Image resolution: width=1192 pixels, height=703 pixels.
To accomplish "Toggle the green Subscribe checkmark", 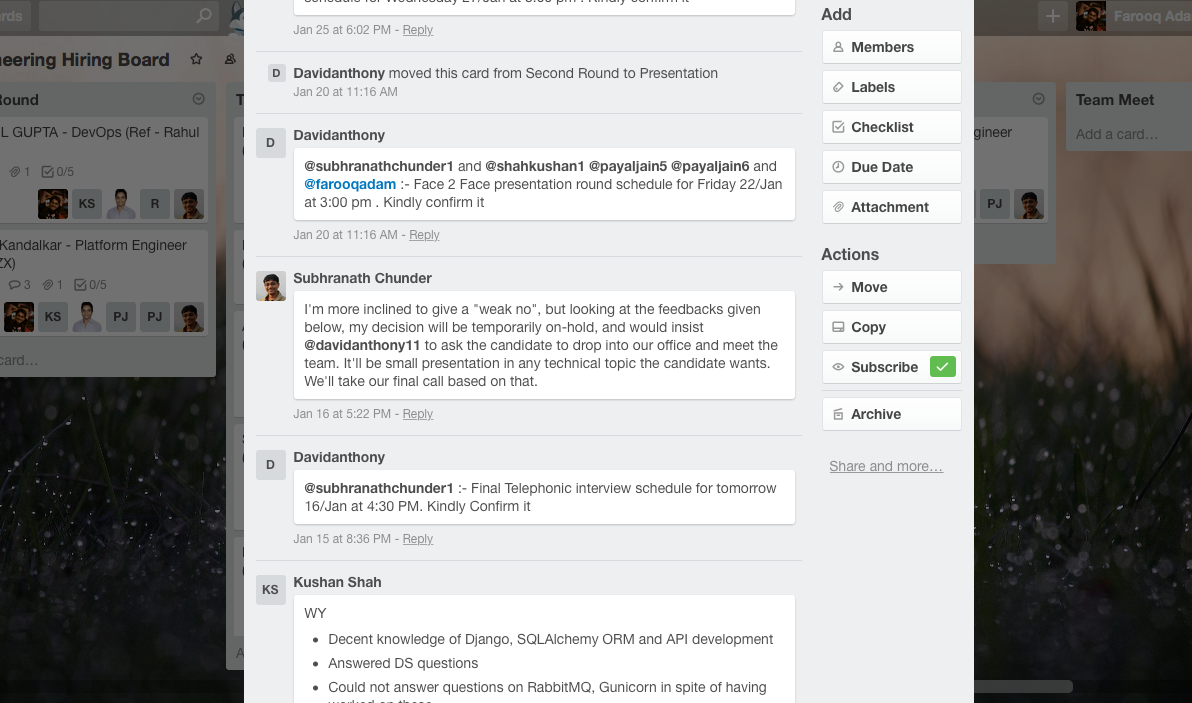I will (x=942, y=367).
